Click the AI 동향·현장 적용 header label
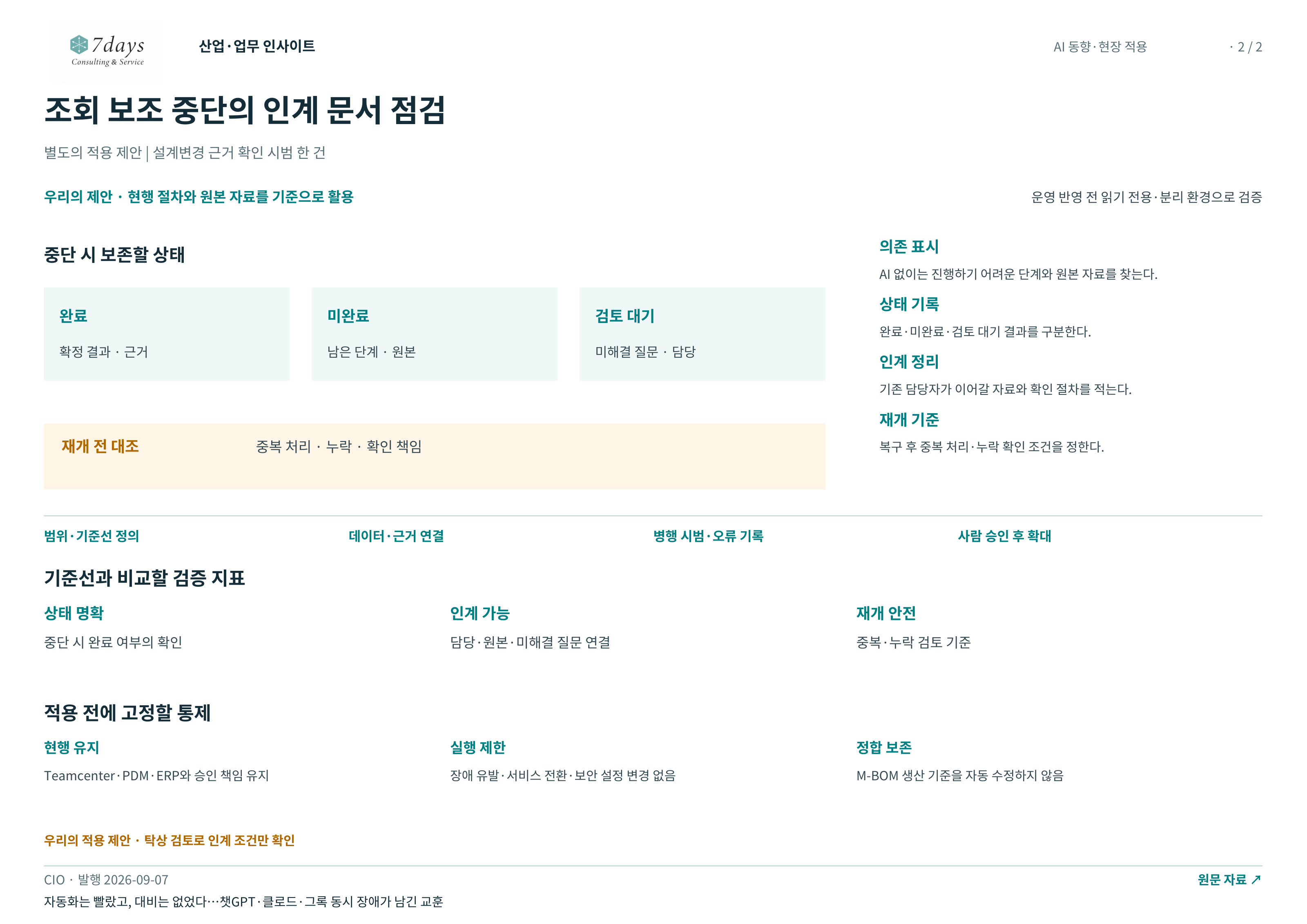 [x=1100, y=47]
